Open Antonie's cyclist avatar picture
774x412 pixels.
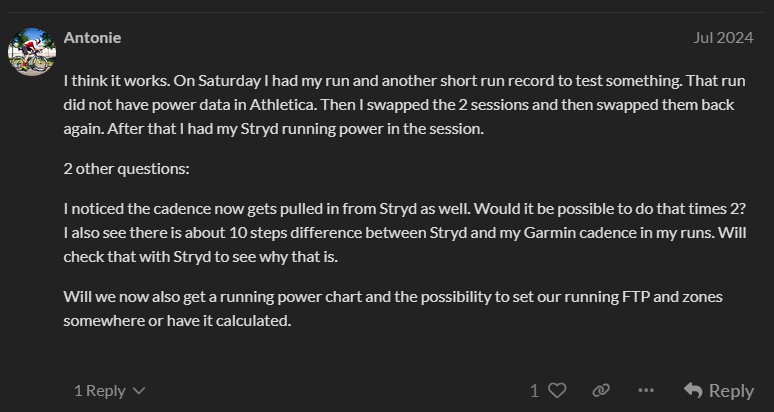(x=31, y=50)
